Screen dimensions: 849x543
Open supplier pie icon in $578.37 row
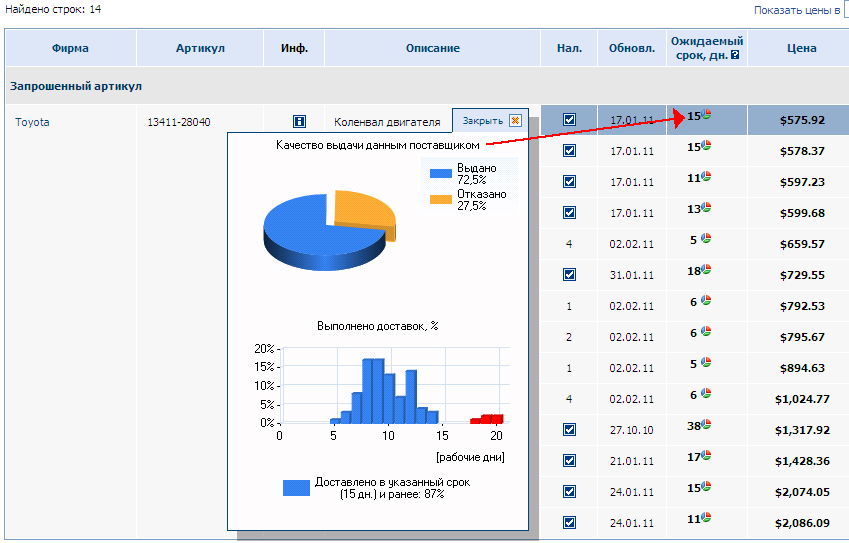click(x=706, y=145)
